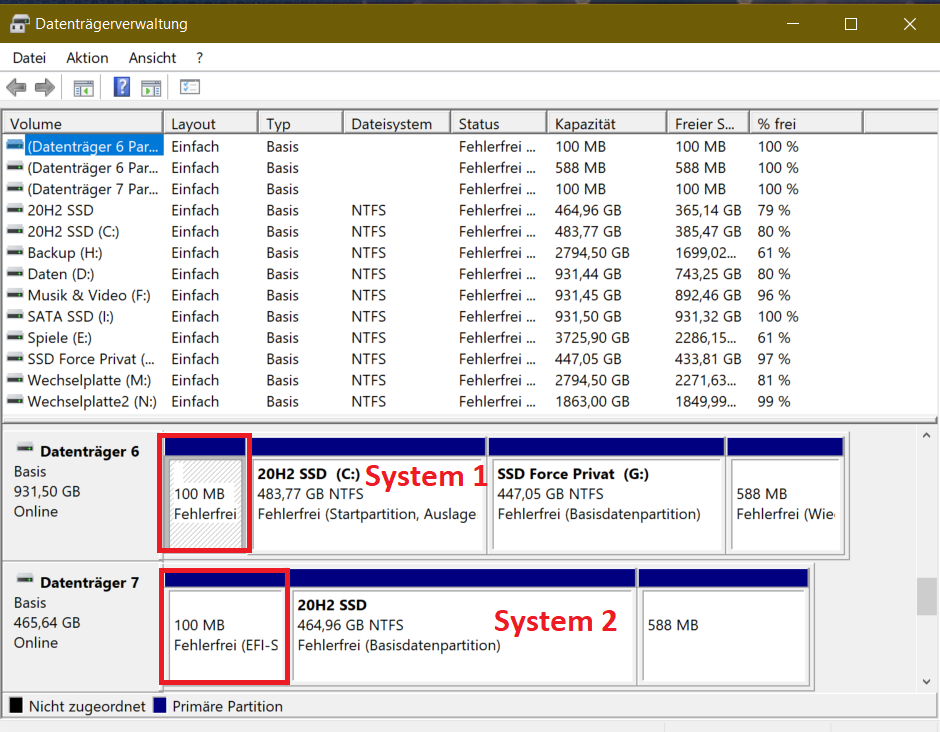Click the 3725,90 GB capacity cell
The height and width of the screenshot is (732, 940).
pos(592,338)
